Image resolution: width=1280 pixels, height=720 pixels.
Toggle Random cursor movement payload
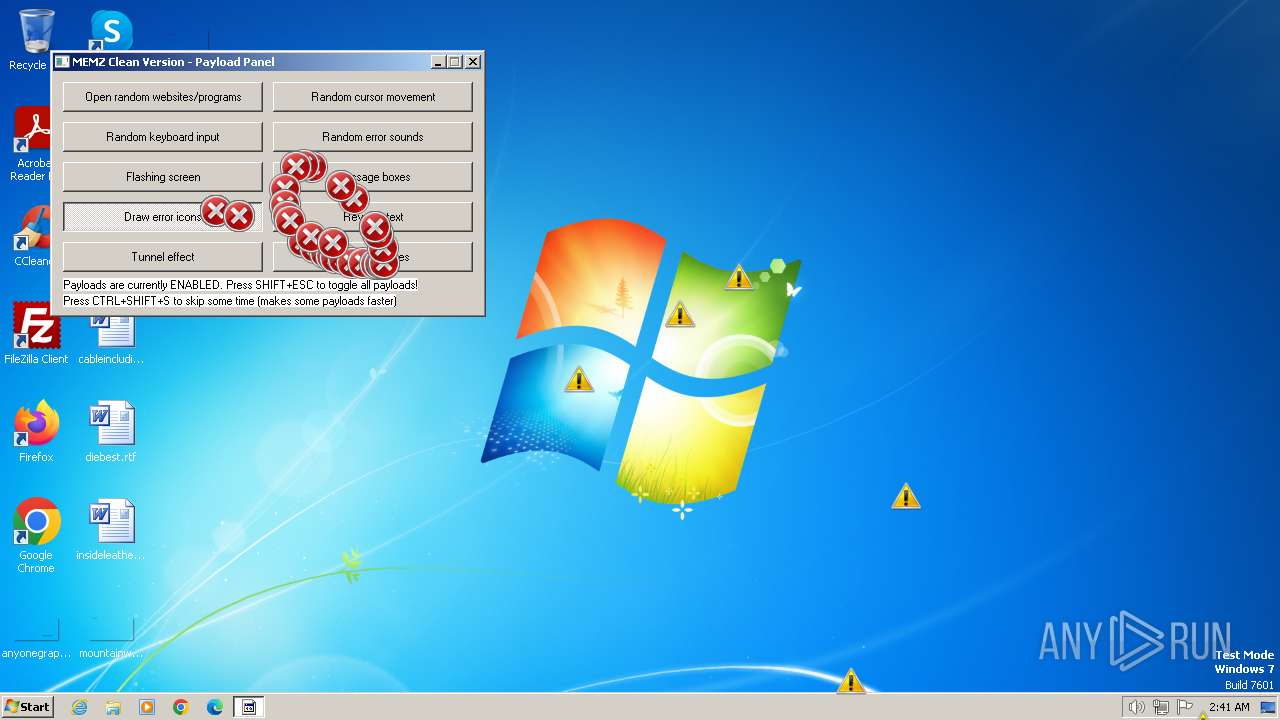373,97
